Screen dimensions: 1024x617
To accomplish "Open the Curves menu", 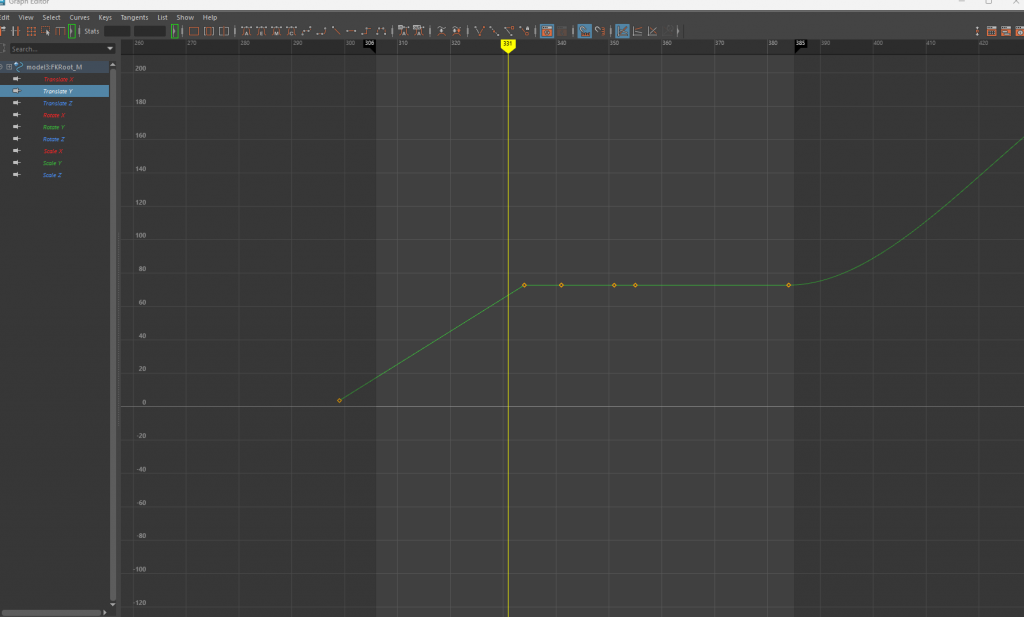I will [x=79, y=17].
